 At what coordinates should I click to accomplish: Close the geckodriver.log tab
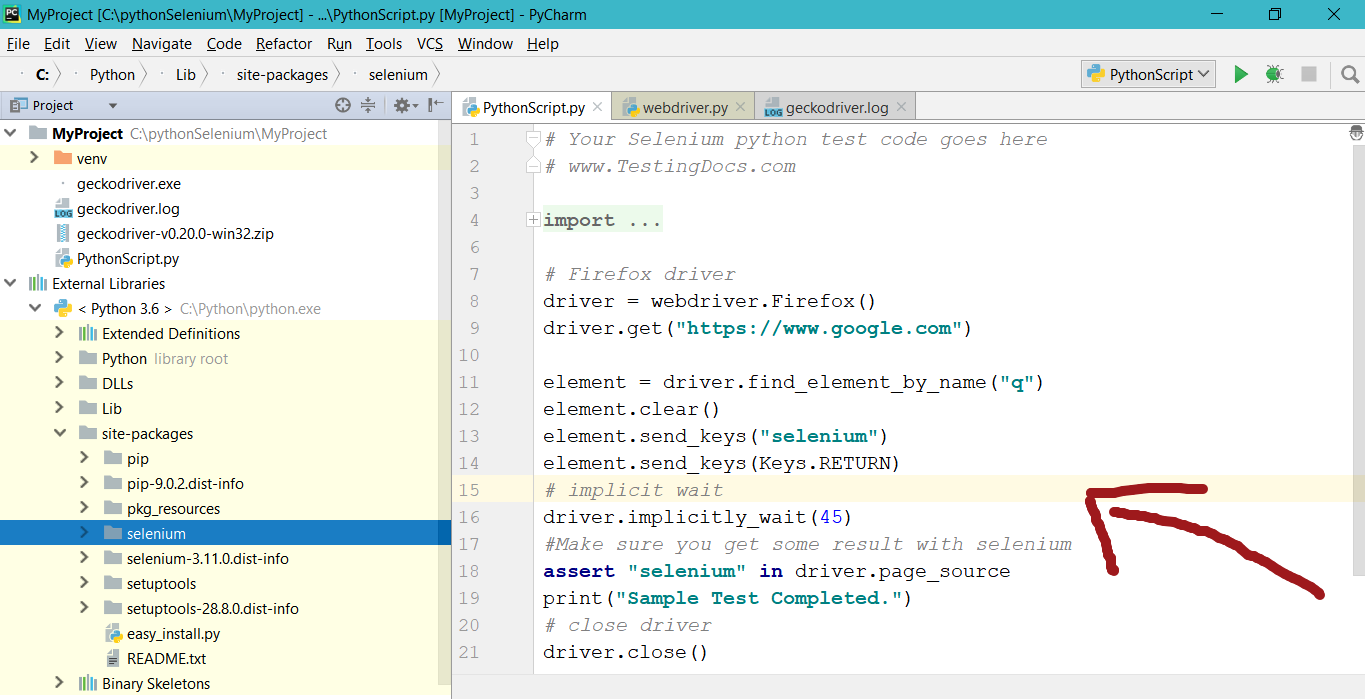901,107
